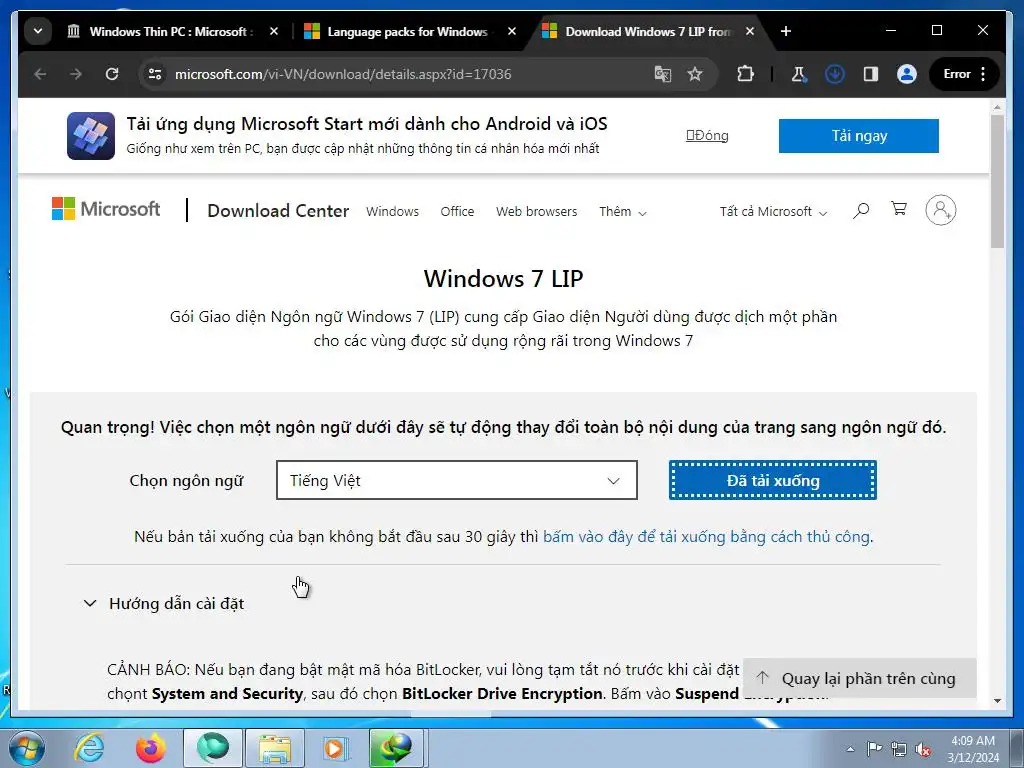The width and height of the screenshot is (1024, 768).
Task: Show hidden system tray icons
Action: 850,749
